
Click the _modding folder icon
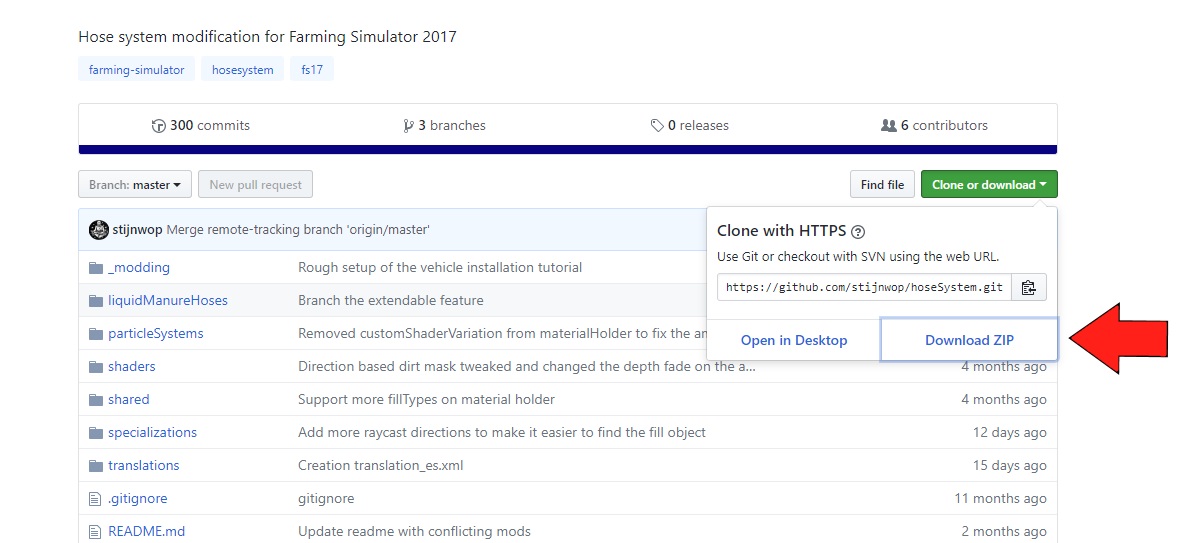pyautogui.click(x=96, y=268)
